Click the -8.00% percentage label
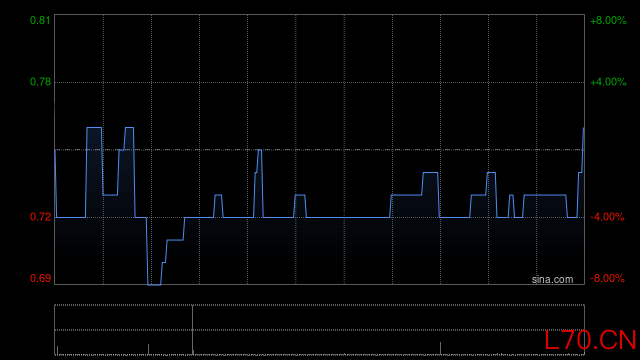Screen dimensions: 640x360 607,279
